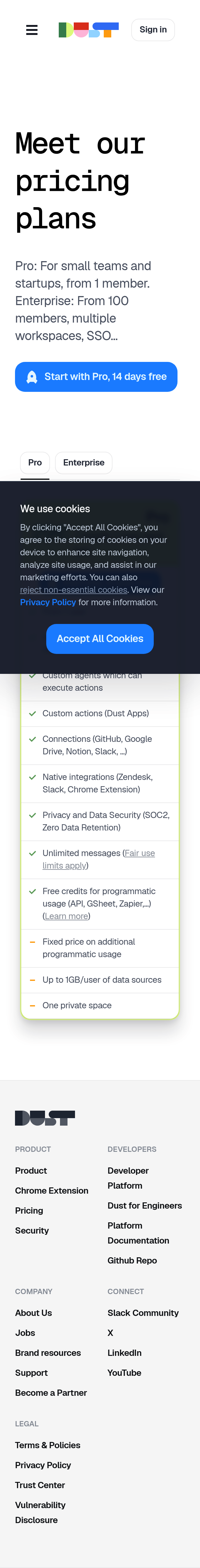Screen dimensions: 200x1568
Task: Sign in to your account
Action: coord(153,30)
